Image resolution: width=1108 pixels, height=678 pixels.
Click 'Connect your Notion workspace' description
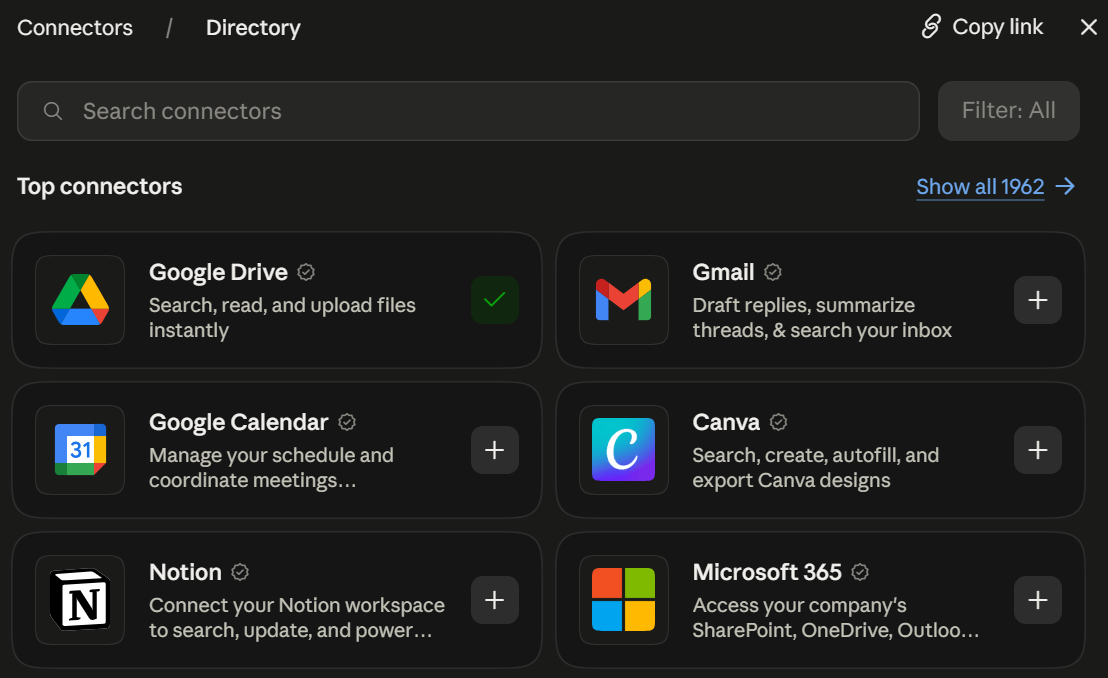297,617
